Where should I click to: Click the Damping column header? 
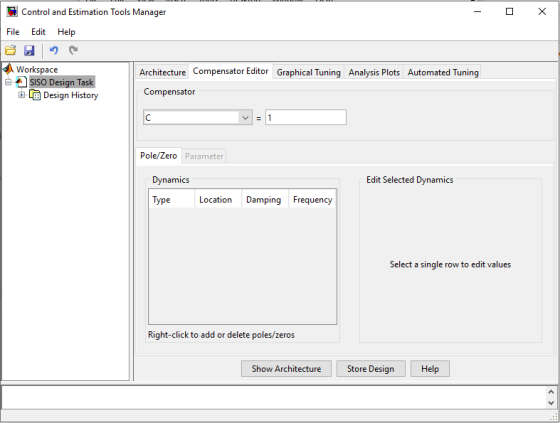pyautogui.click(x=265, y=199)
